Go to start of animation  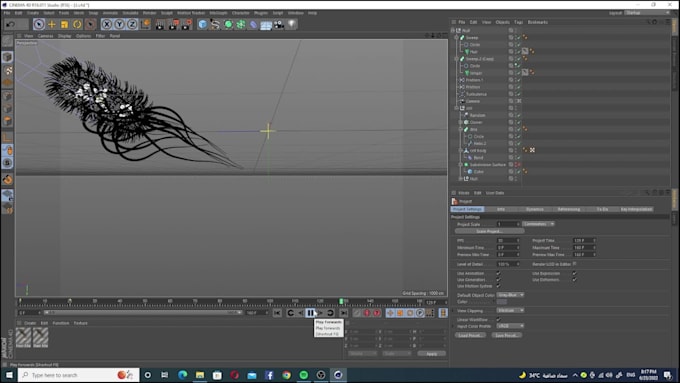tap(277, 313)
